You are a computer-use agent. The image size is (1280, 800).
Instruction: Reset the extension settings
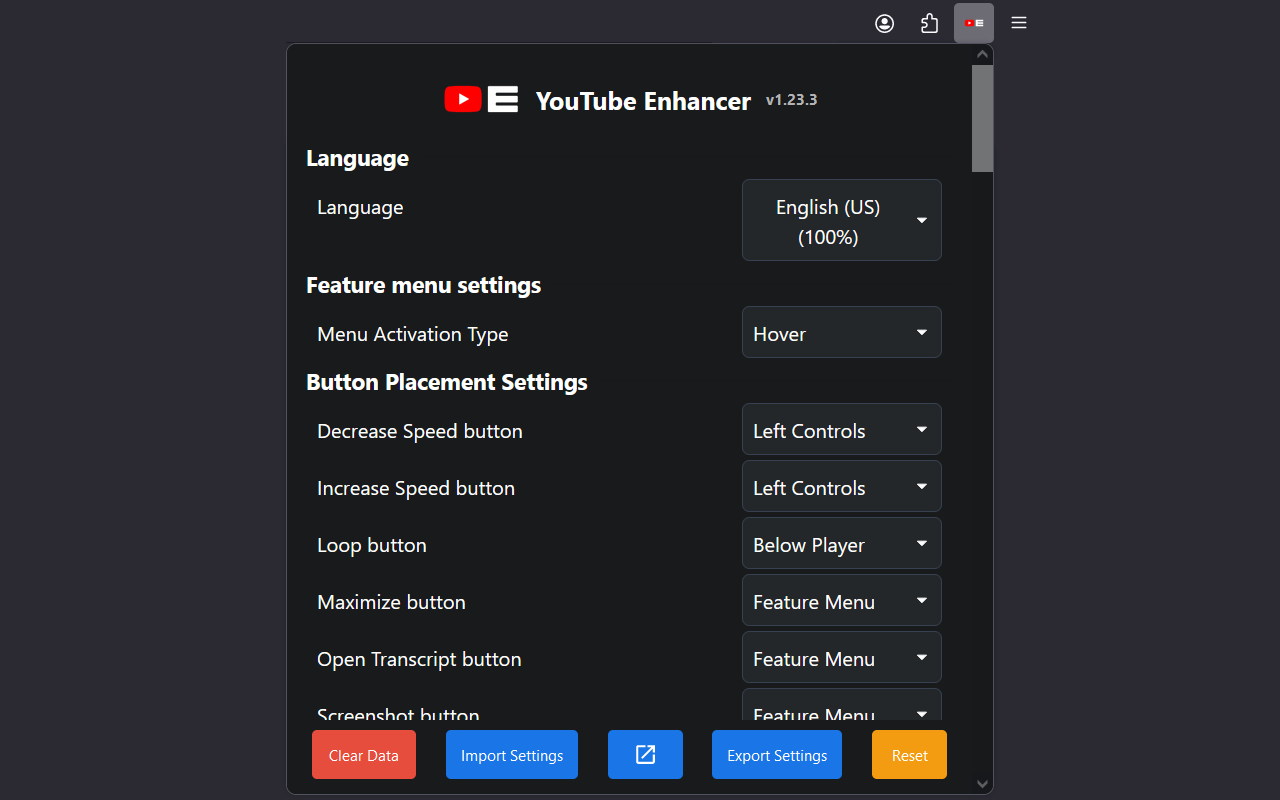click(x=908, y=754)
